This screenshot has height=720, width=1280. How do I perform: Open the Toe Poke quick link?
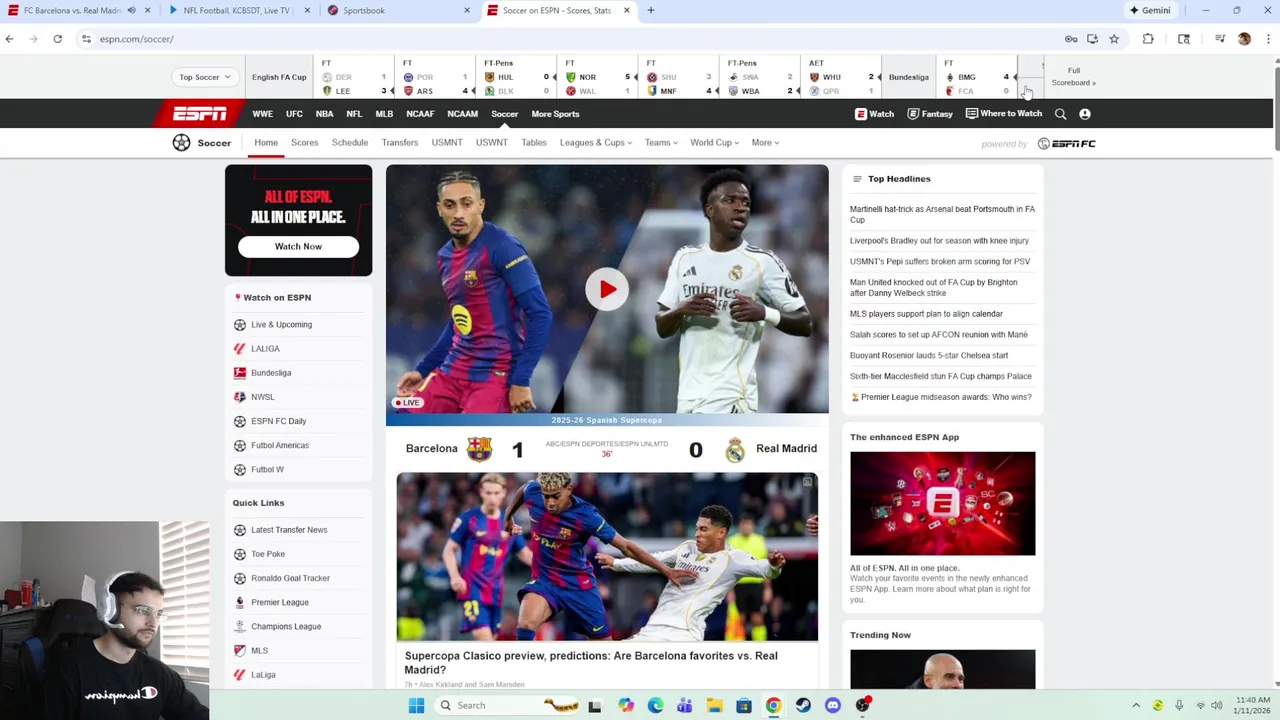268,554
